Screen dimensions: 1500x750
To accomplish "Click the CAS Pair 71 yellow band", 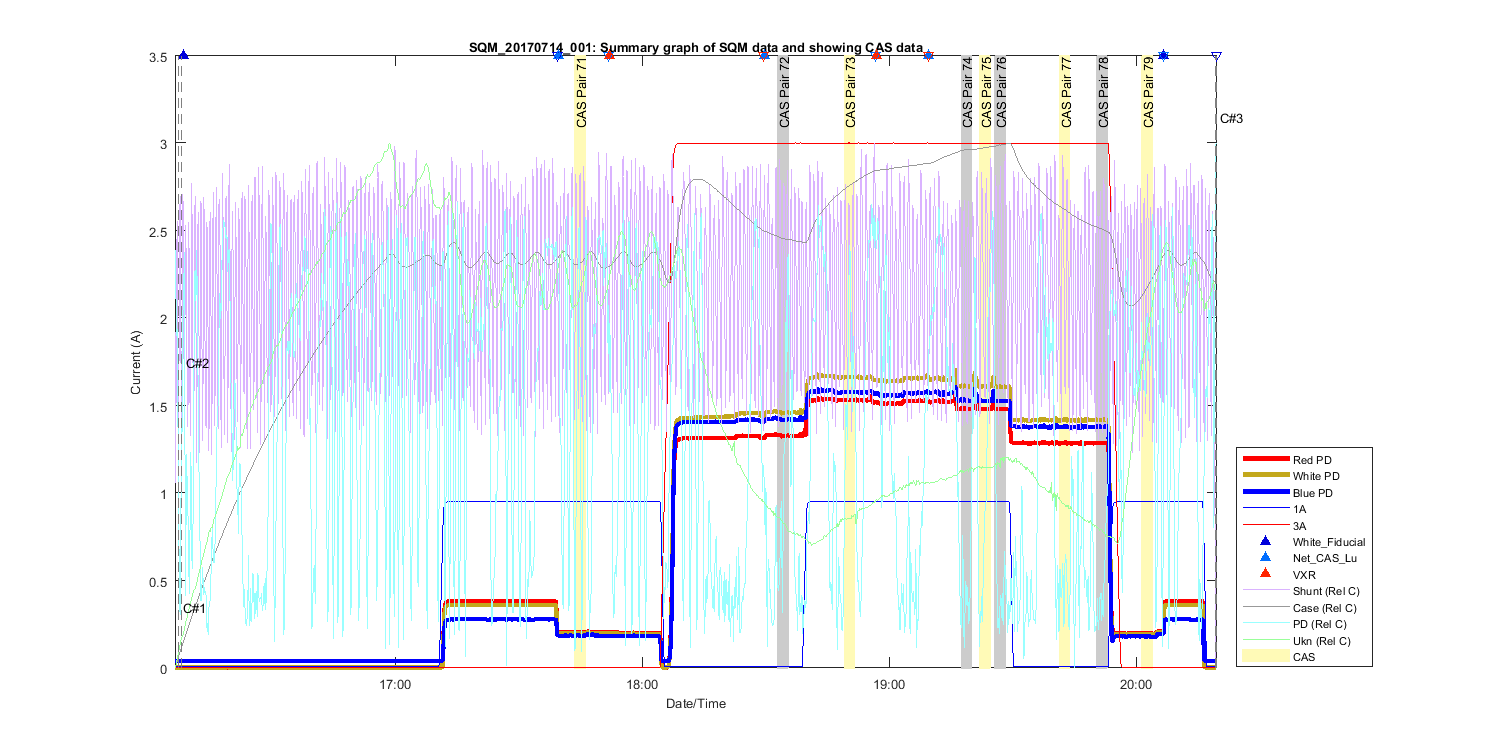I will [x=579, y=400].
